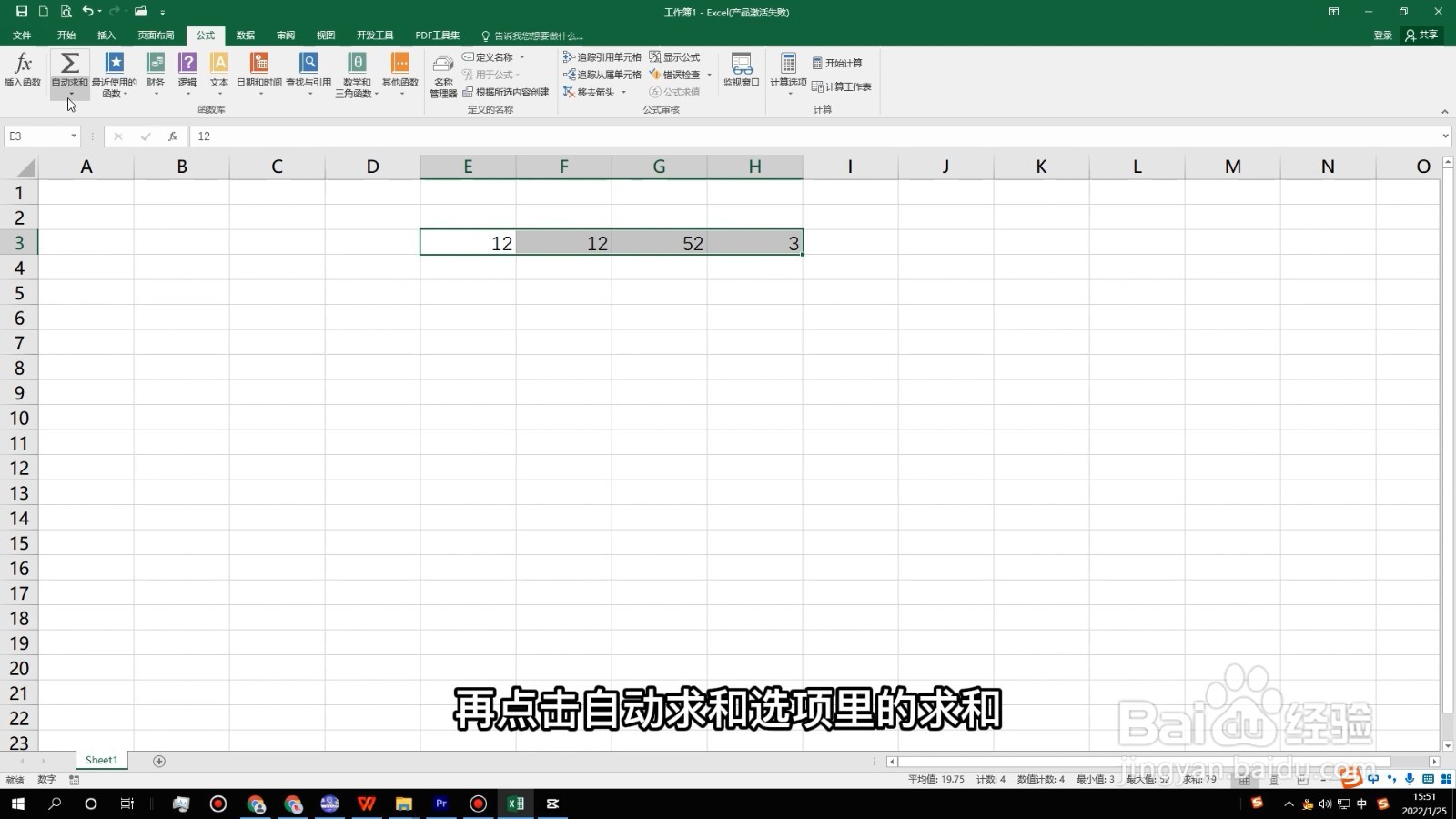Click the Open folder icon in quick access toolbar
Image resolution: width=1456 pixels, height=819 pixels.
pyautogui.click(x=141, y=12)
